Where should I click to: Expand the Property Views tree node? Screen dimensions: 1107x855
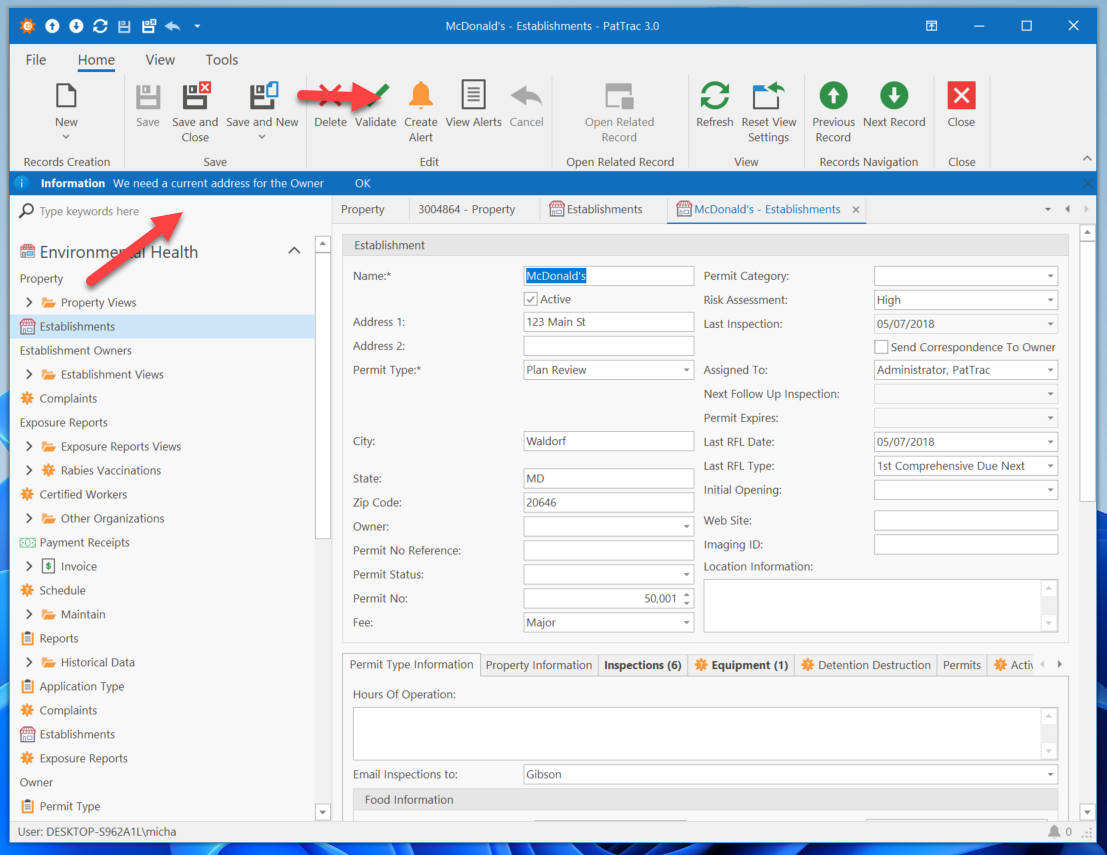point(29,302)
